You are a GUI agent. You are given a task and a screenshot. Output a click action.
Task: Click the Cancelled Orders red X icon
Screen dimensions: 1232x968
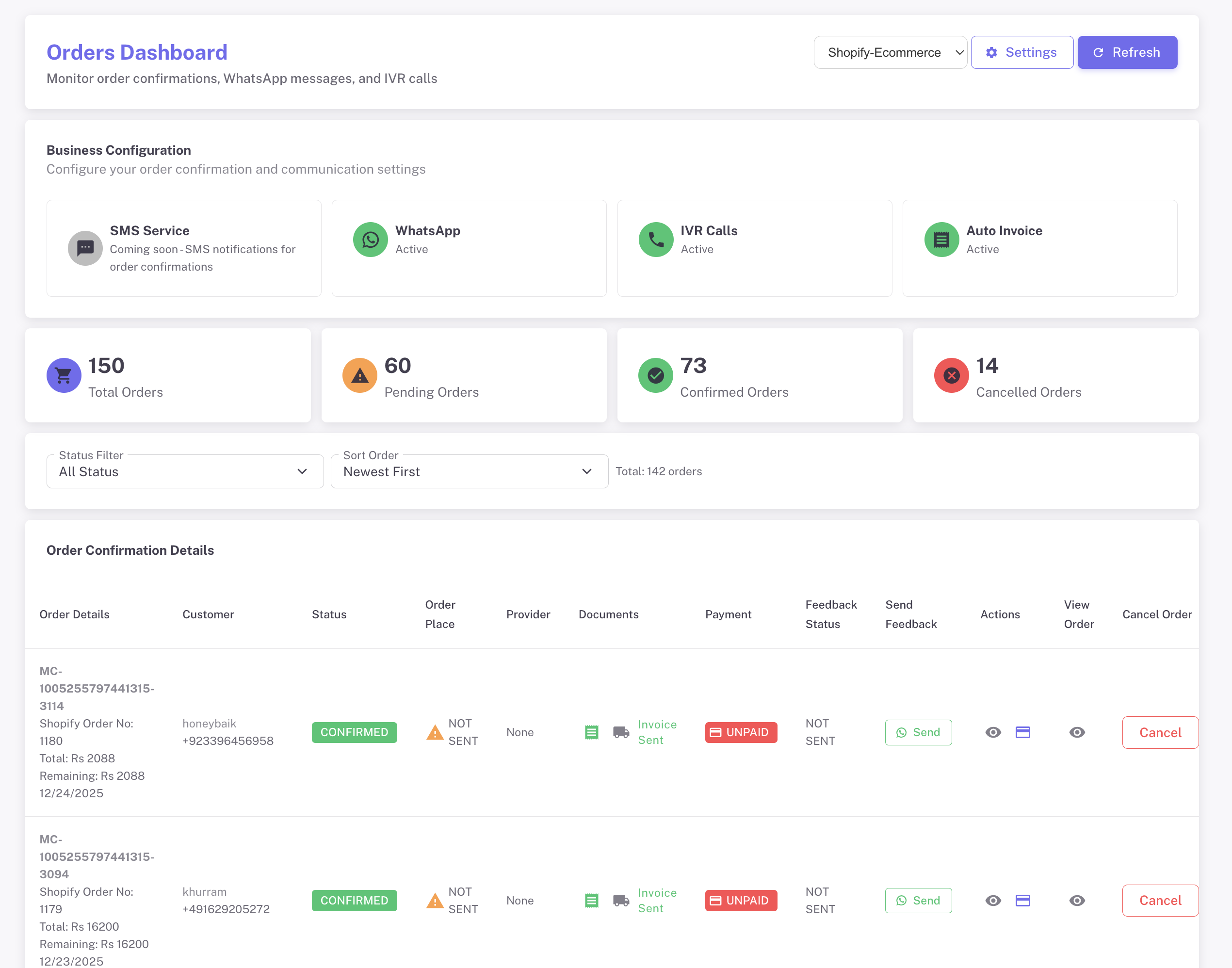951,375
